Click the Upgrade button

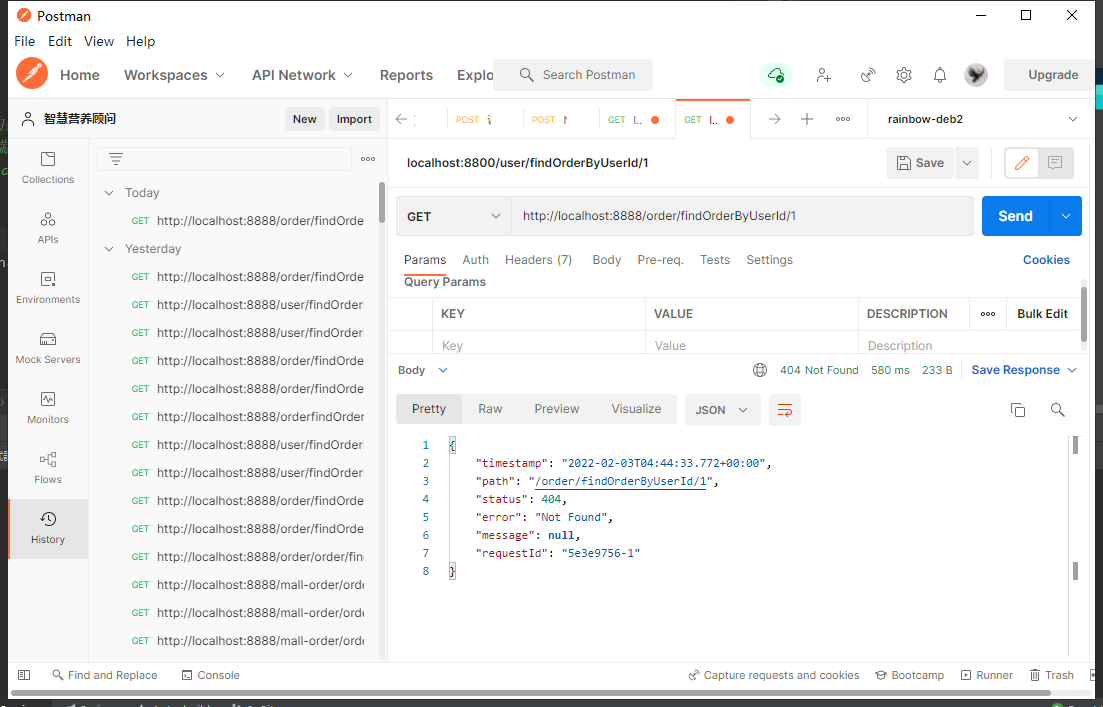point(1052,75)
